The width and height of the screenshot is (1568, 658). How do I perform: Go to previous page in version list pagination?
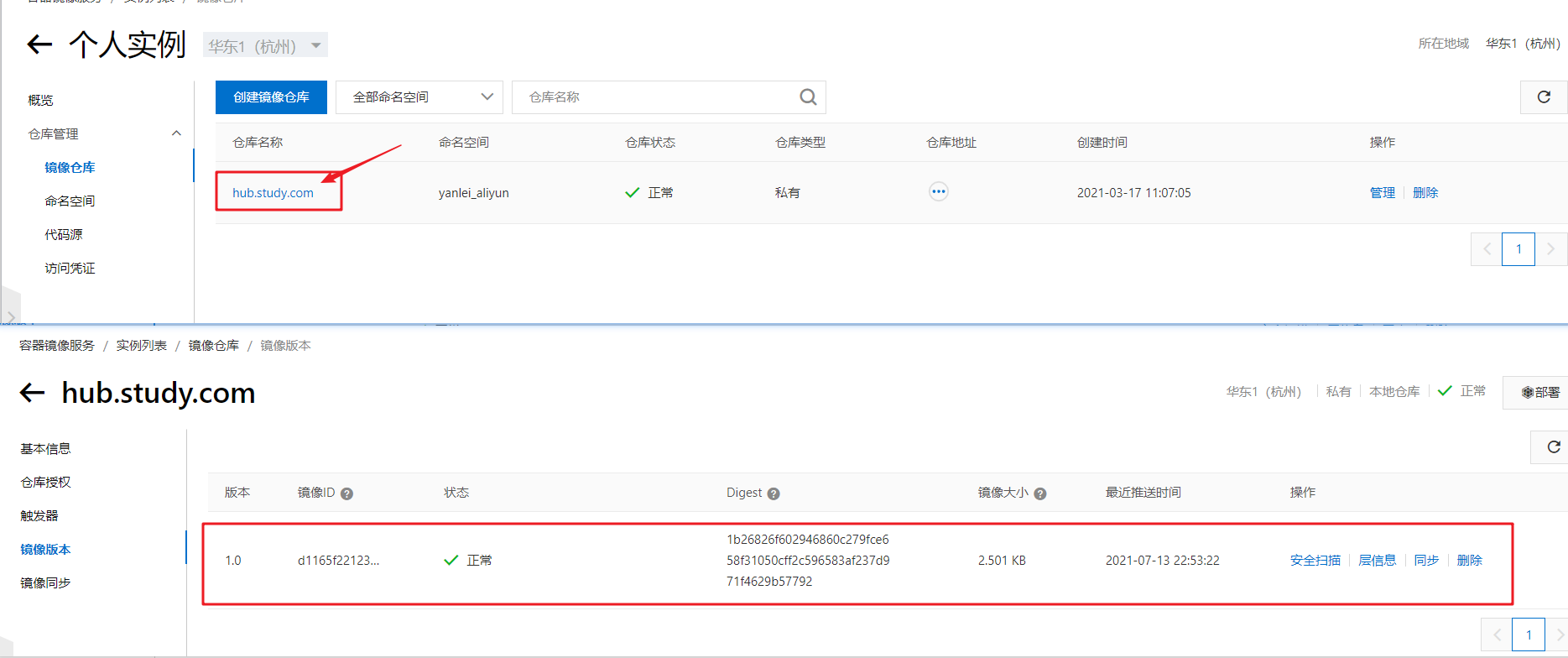1497,634
